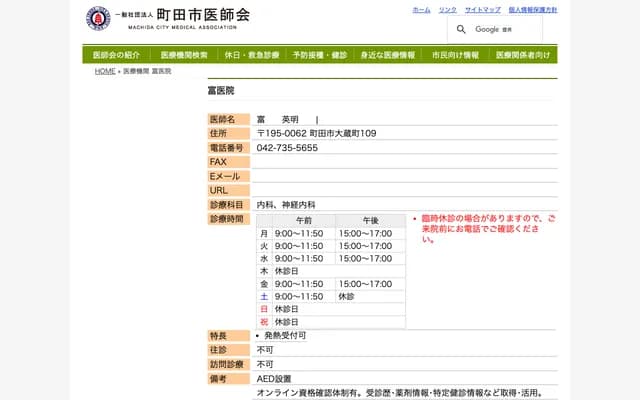Open the 市民向け情報 menu

(x=455, y=55)
